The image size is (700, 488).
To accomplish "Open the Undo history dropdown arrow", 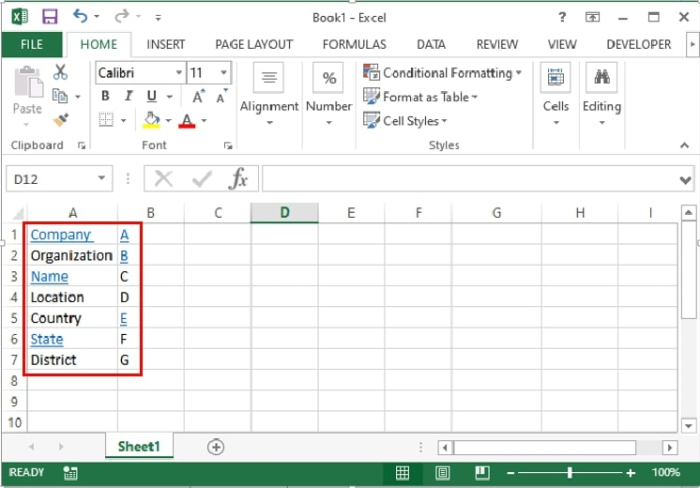I will (97, 17).
